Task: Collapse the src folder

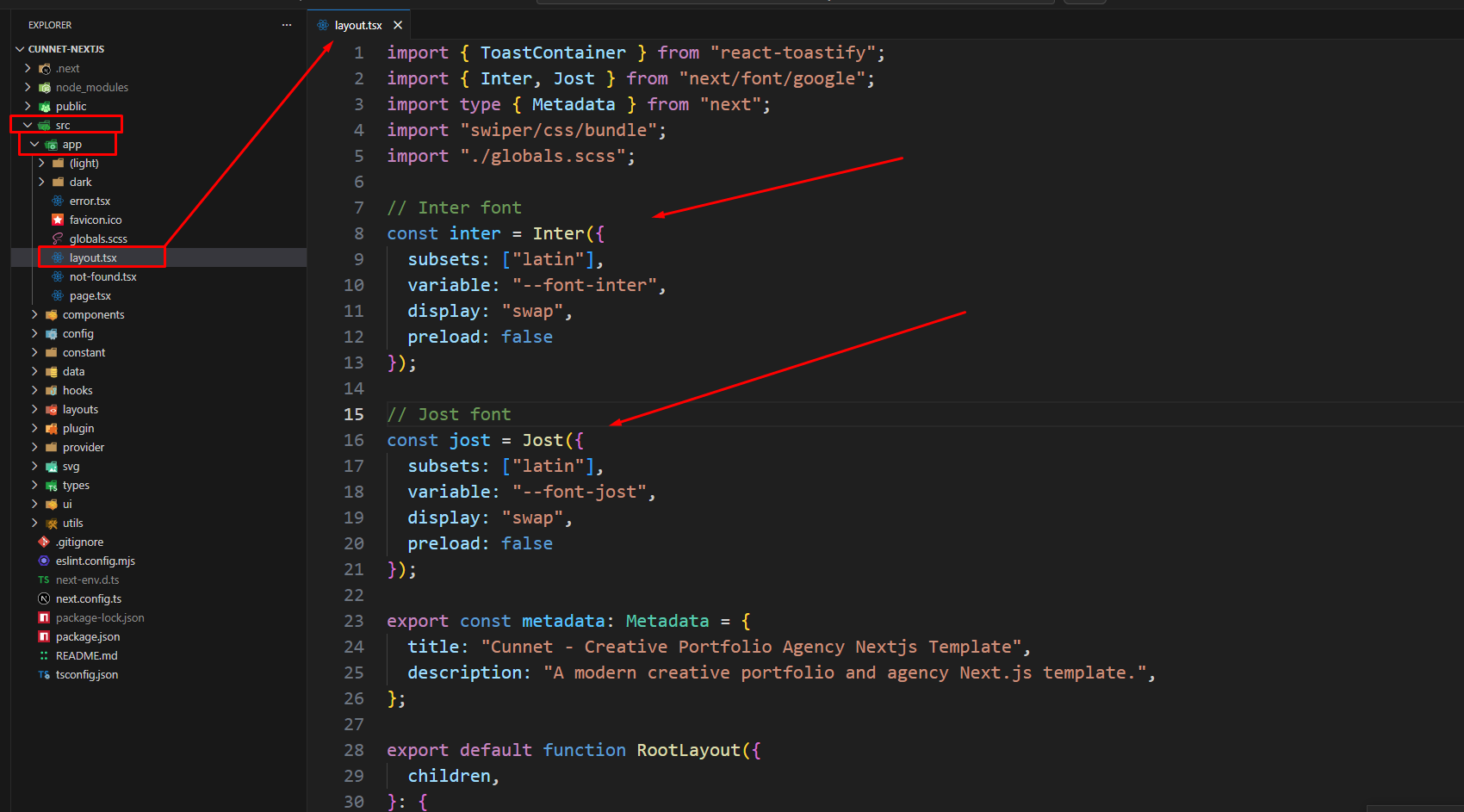Action: [28, 125]
